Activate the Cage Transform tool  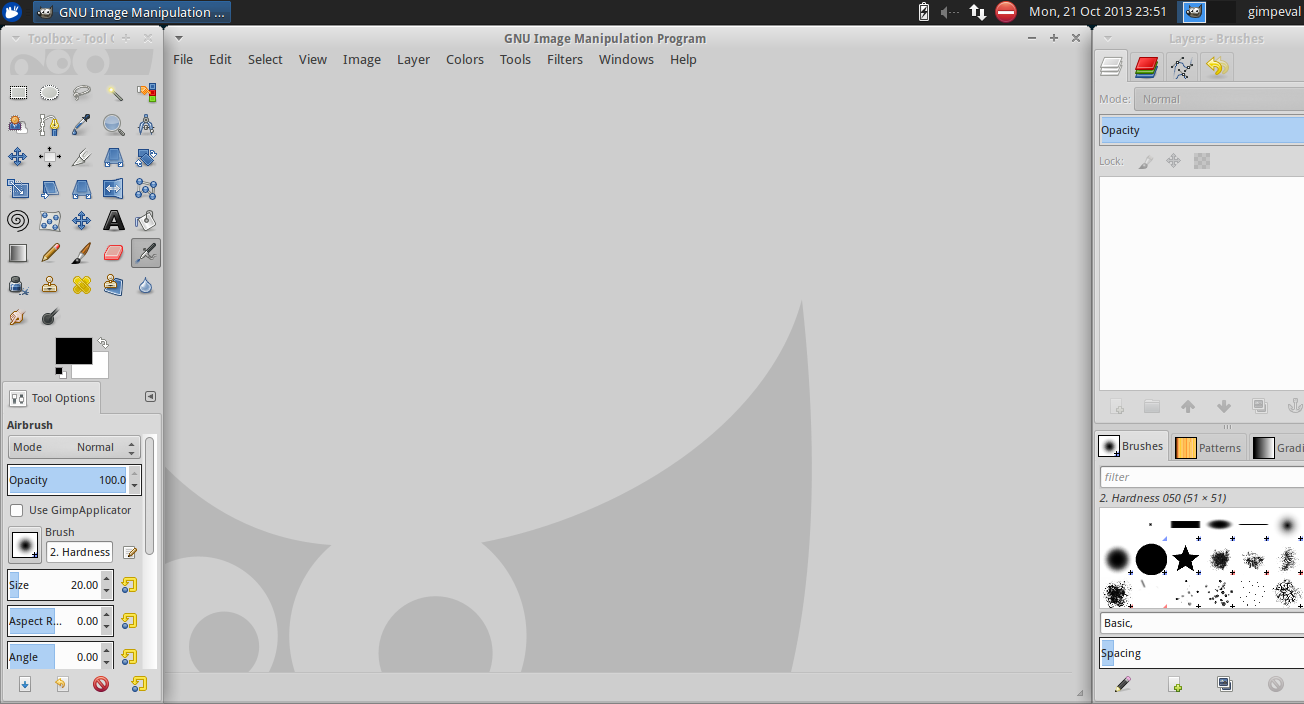click(146, 189)
